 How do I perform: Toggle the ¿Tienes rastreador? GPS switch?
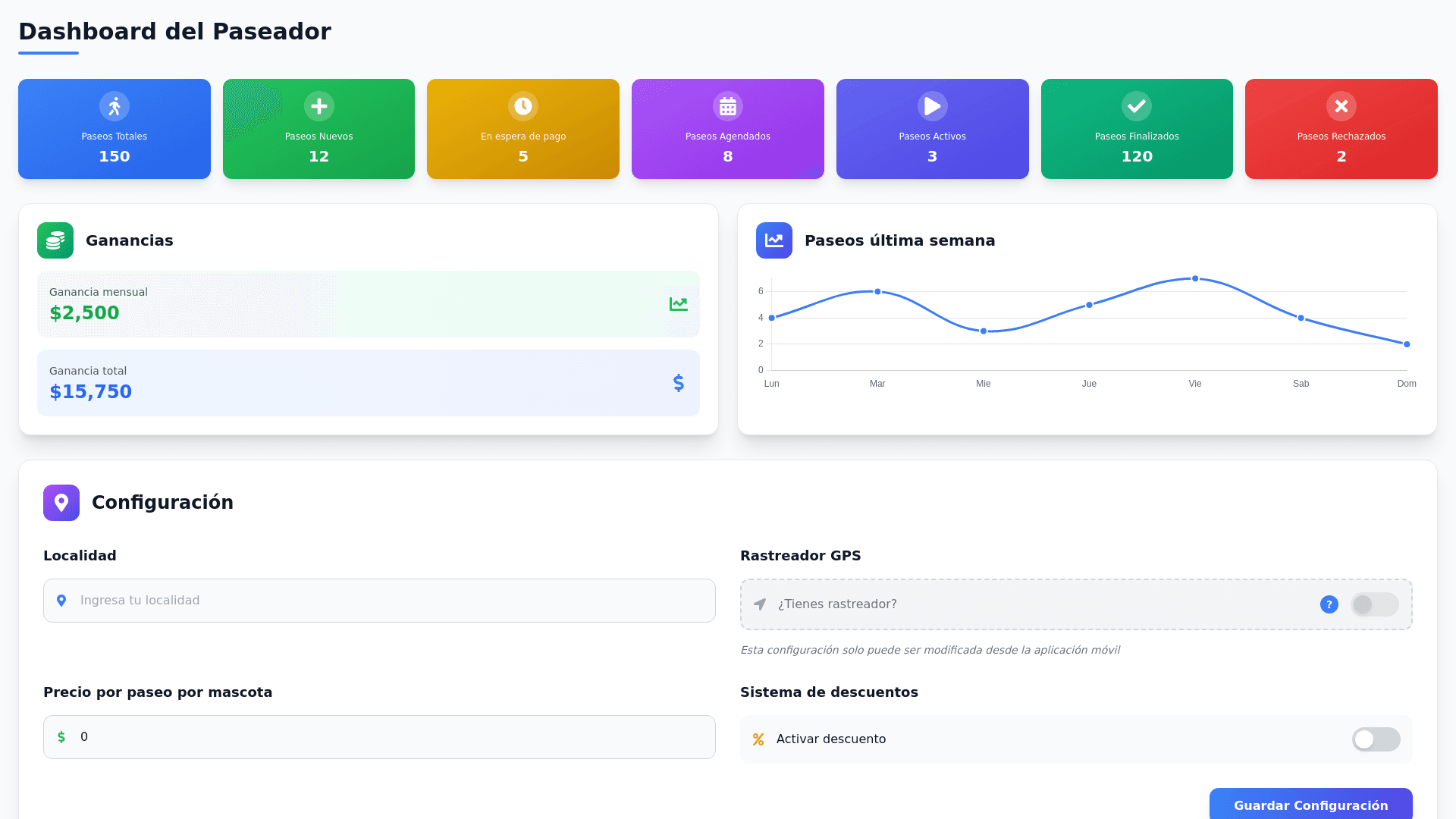[1374, 604]
